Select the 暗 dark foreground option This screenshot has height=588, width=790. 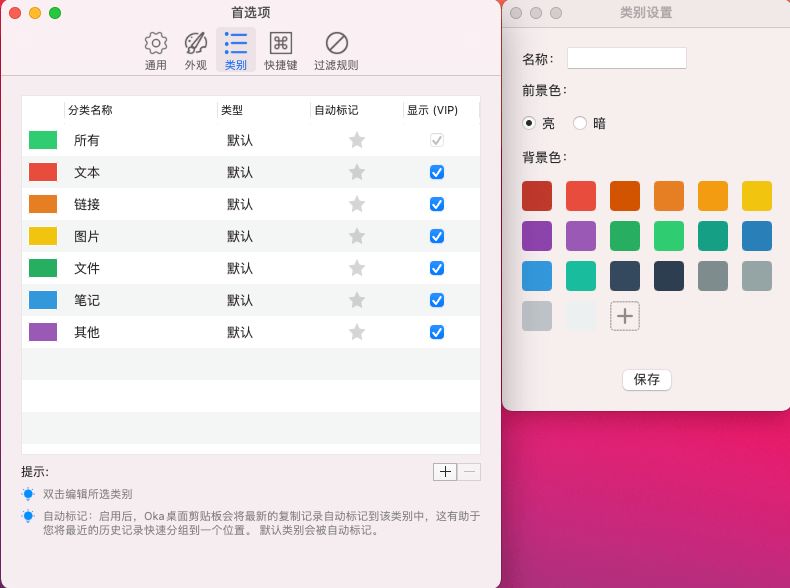[x=580, y=123]
